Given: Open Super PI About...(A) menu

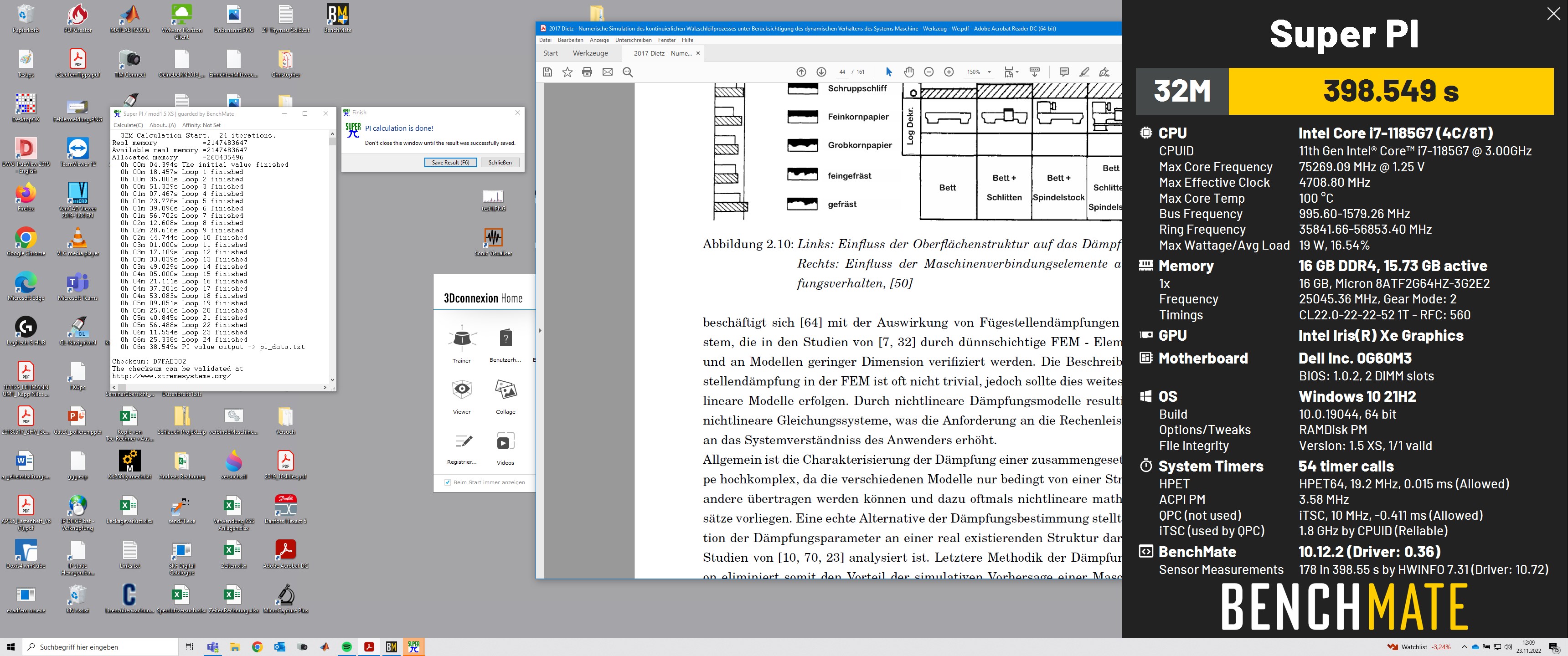Looking at the screenshot, I should point(163,125).
